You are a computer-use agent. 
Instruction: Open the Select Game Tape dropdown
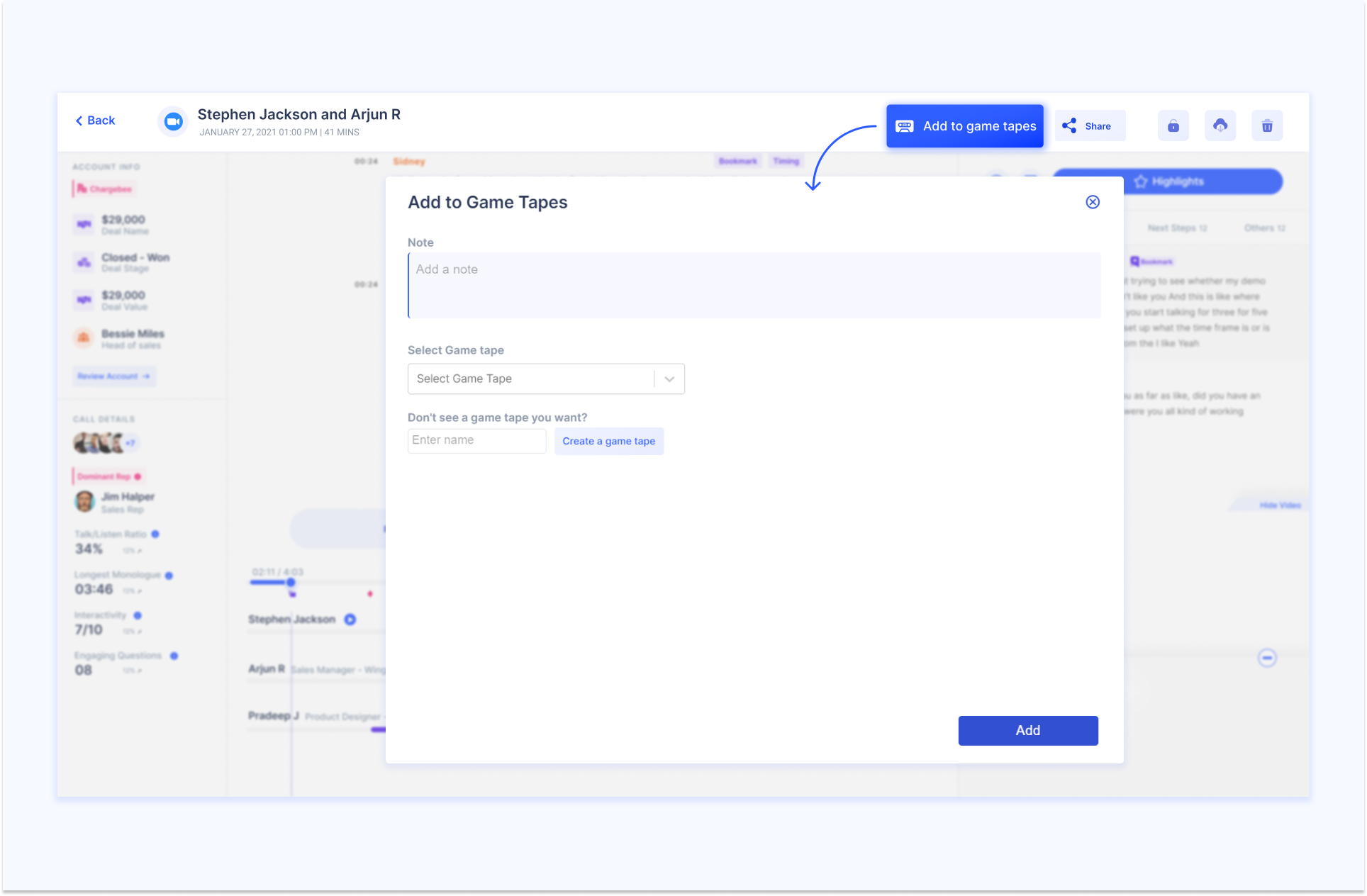coord(546,379)
